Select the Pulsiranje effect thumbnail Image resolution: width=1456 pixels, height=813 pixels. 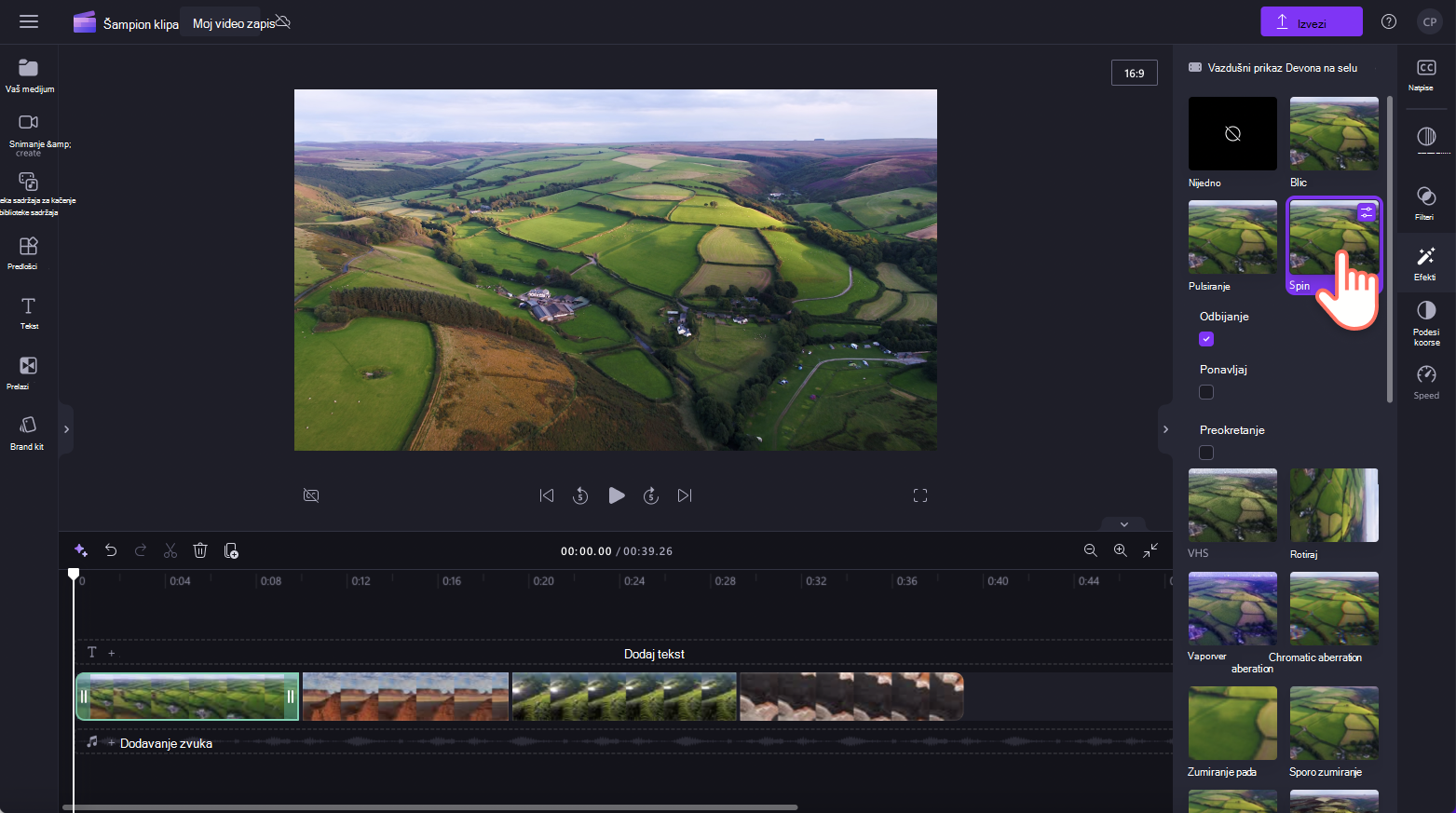point(1232,237)
